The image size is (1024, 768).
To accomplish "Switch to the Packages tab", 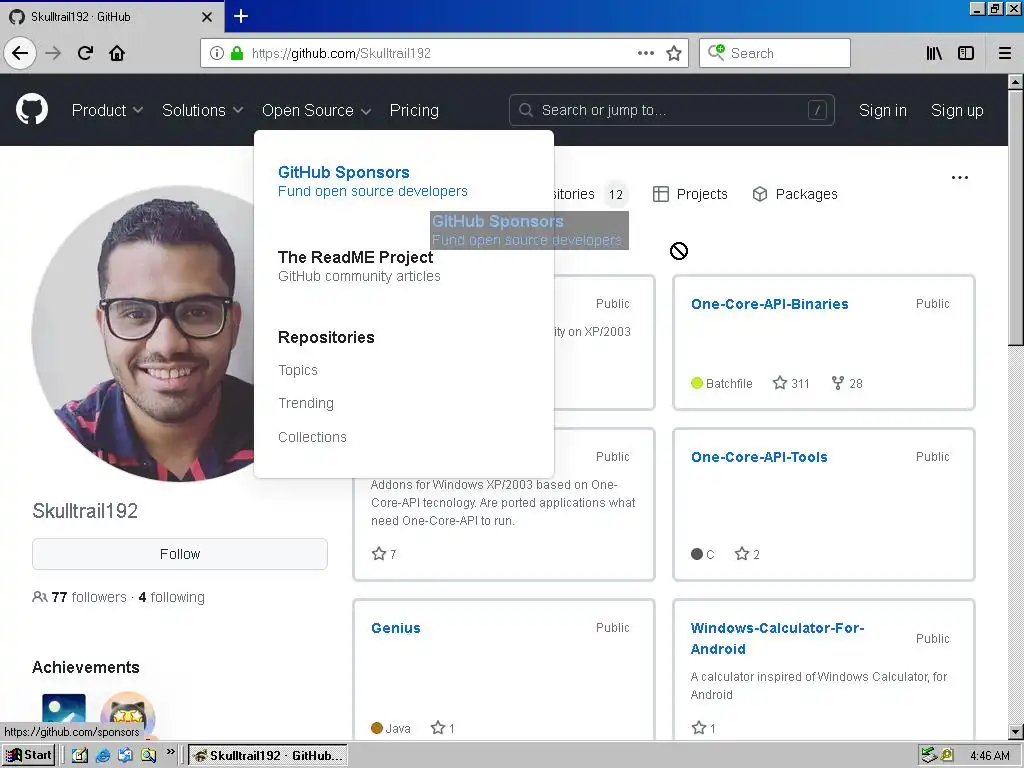I will [x=795, y=194].
